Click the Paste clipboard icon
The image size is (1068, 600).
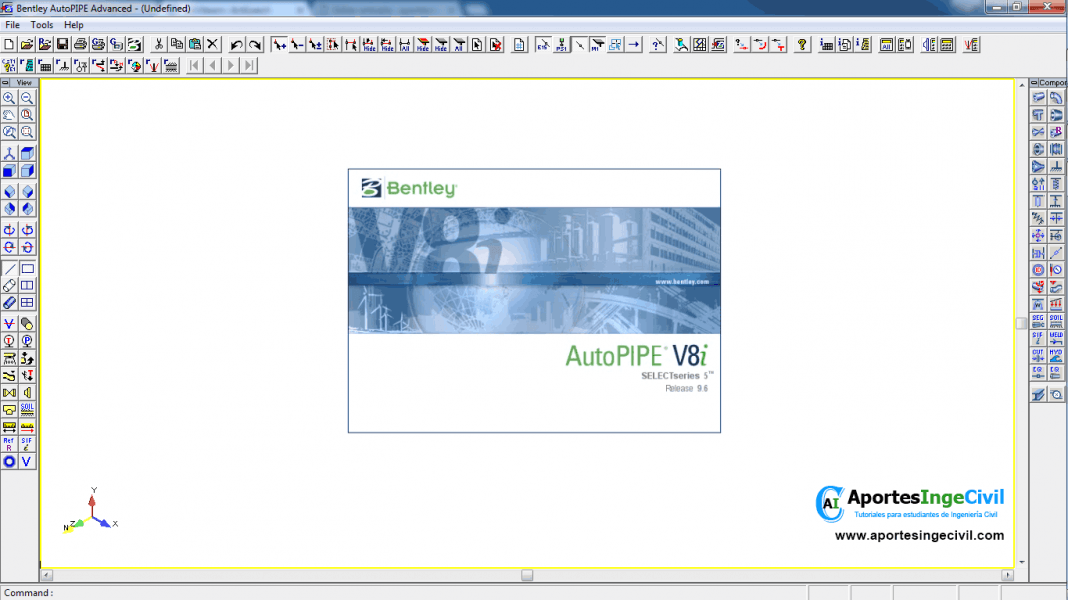pyautogui.click(x=194, y=45)
